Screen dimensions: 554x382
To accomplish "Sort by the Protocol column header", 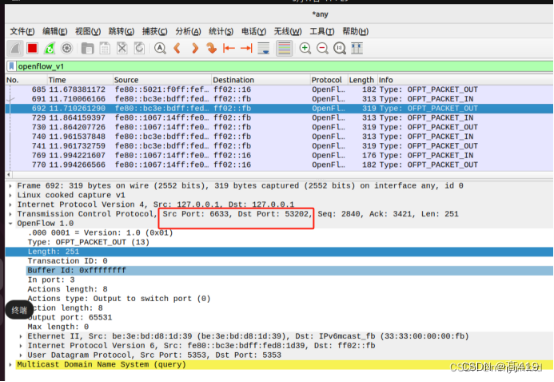I will (x=329, y=80).
